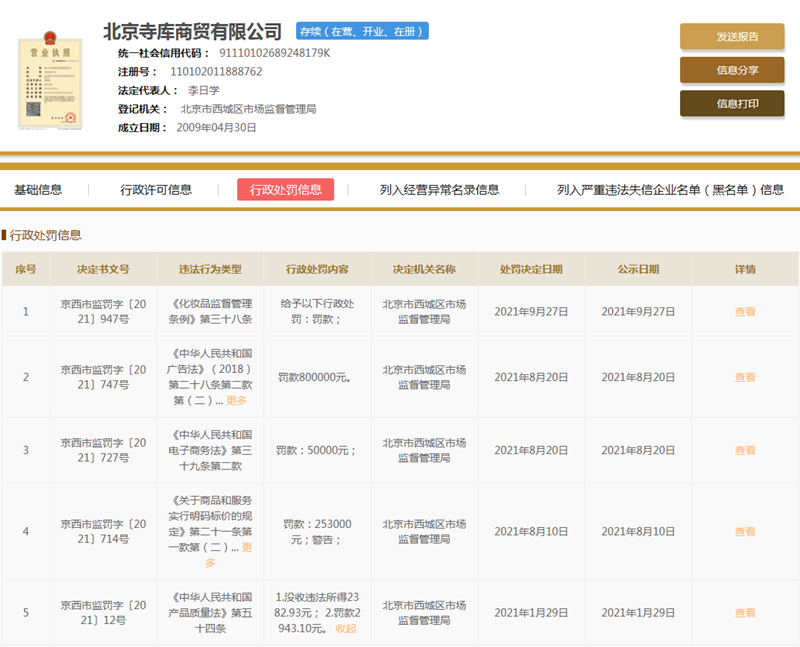
Task: Click legal representative name 李日学
Action: [x=204, y=90]
